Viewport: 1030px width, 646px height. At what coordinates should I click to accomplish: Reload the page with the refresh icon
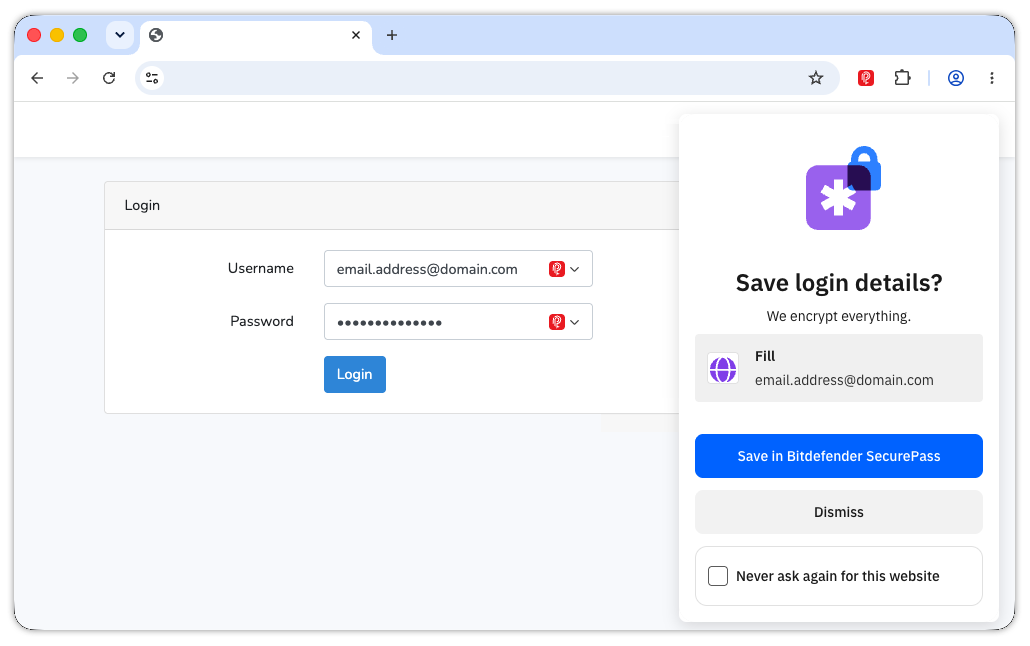point(109,78)
